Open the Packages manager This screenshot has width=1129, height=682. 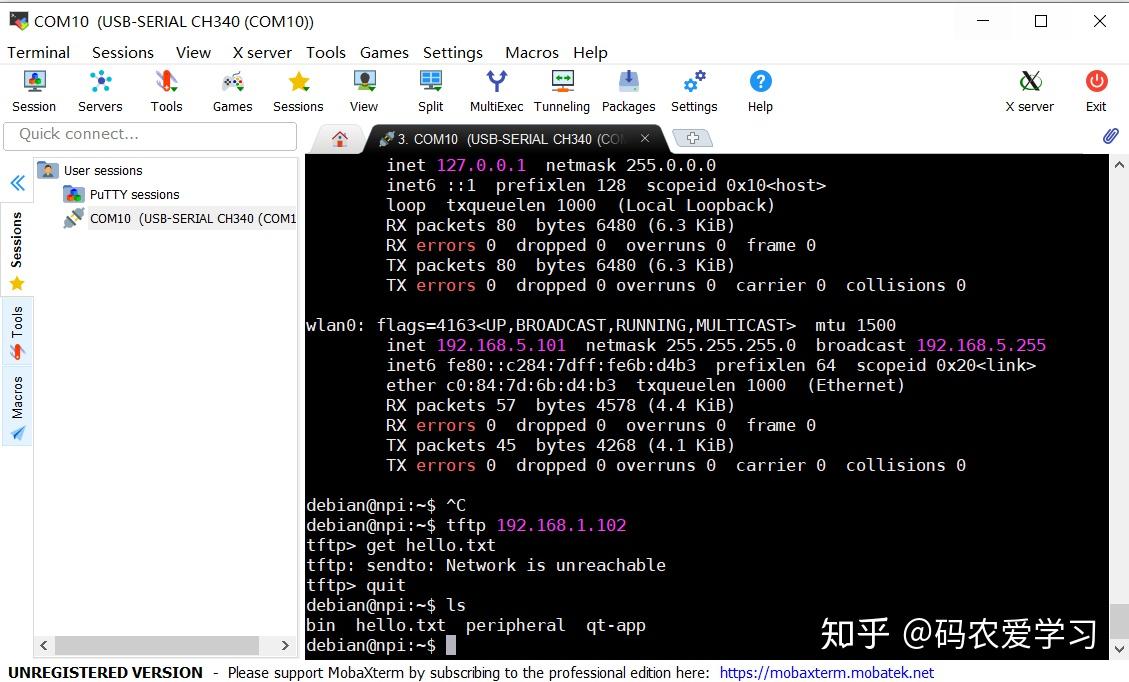[x=628, y=90]
